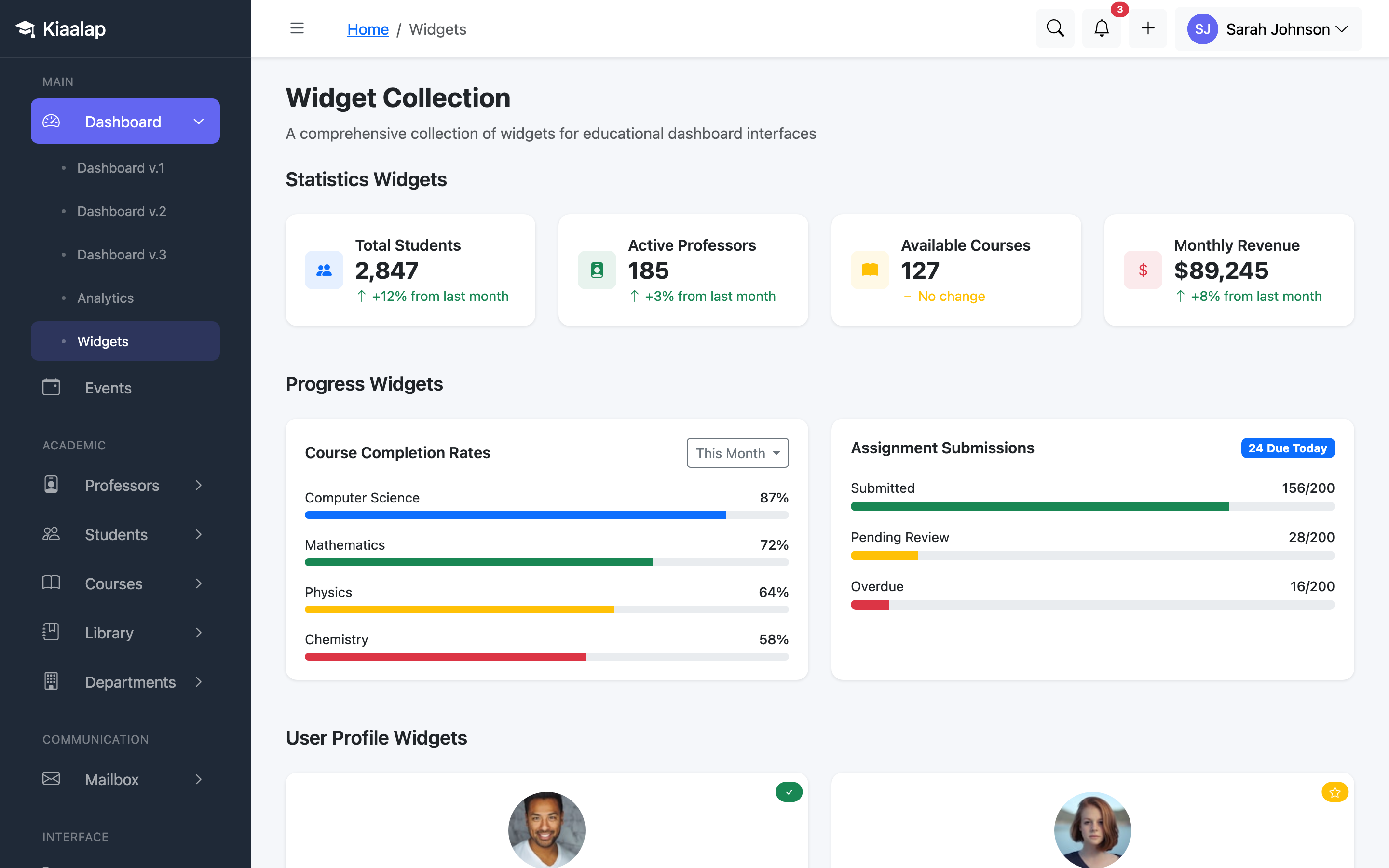
Task: Click the Professors badge icon in sidebar
Action: pyautogui.click(x=51, y=485)
